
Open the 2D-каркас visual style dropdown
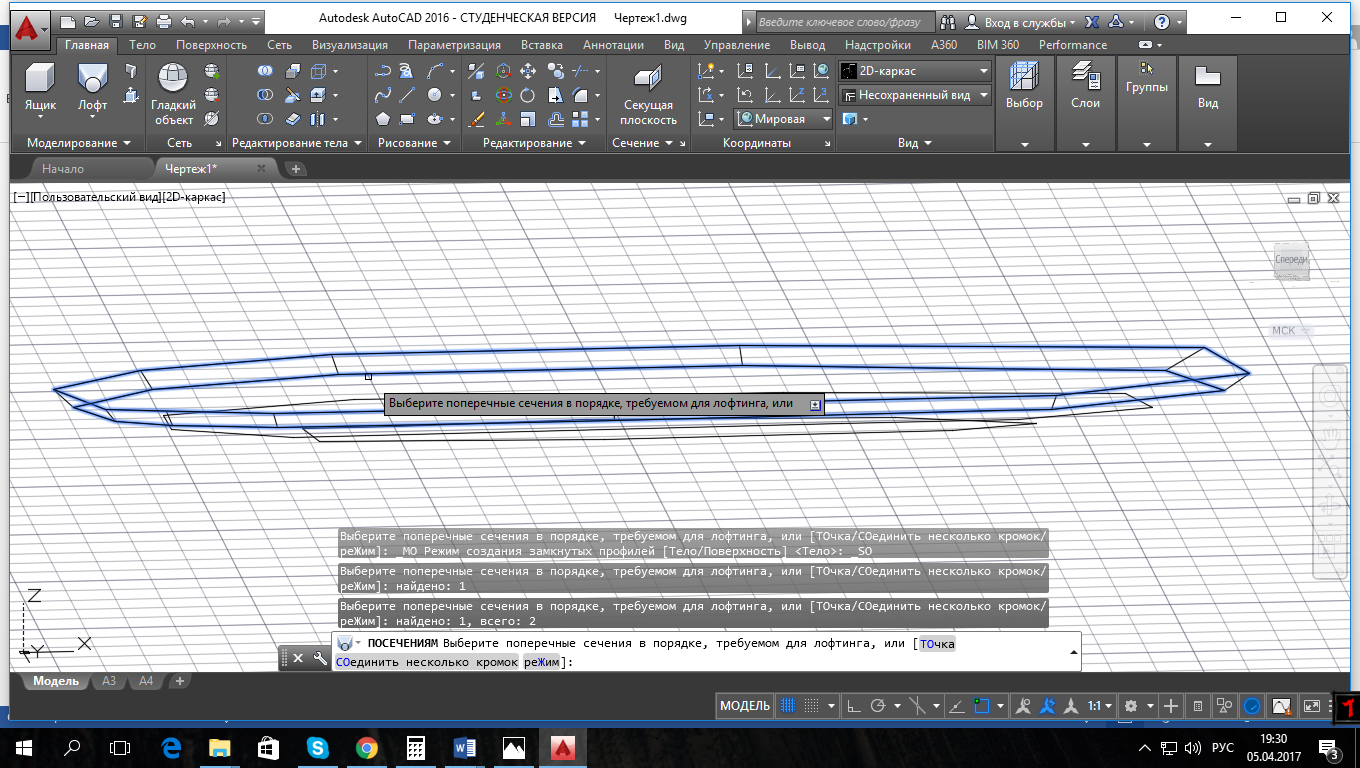pyautogui.click(x=915, y=71)
